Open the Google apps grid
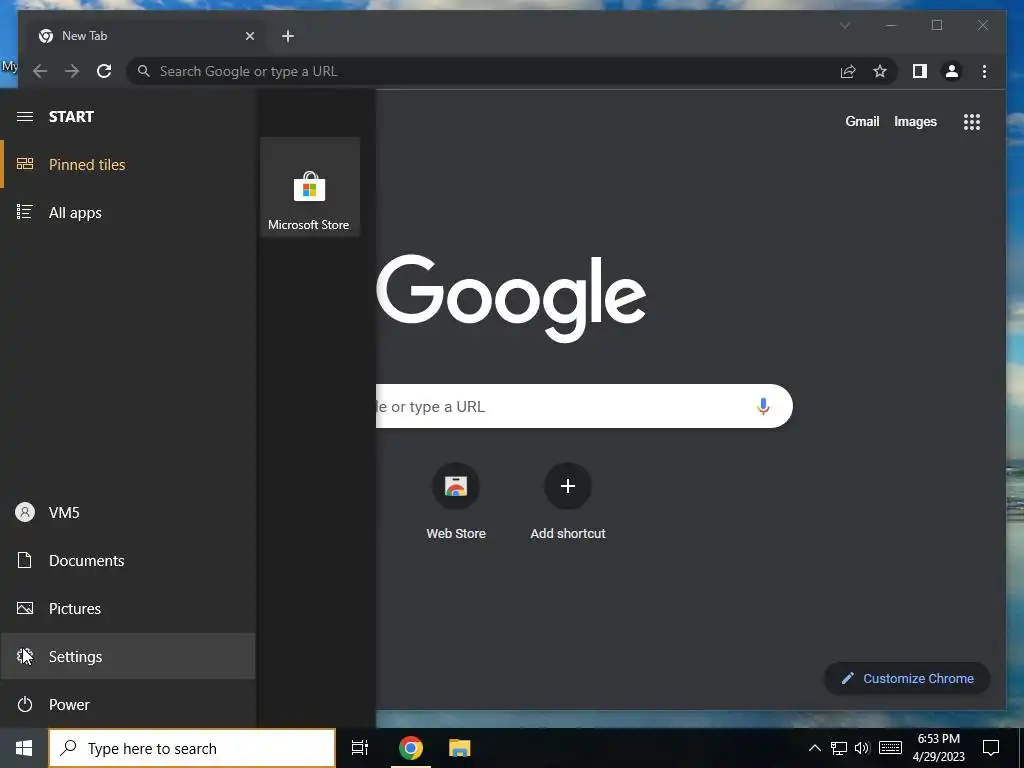Image resolution: width=1024 pixels, height=768 pixels. tap(972, 121)
